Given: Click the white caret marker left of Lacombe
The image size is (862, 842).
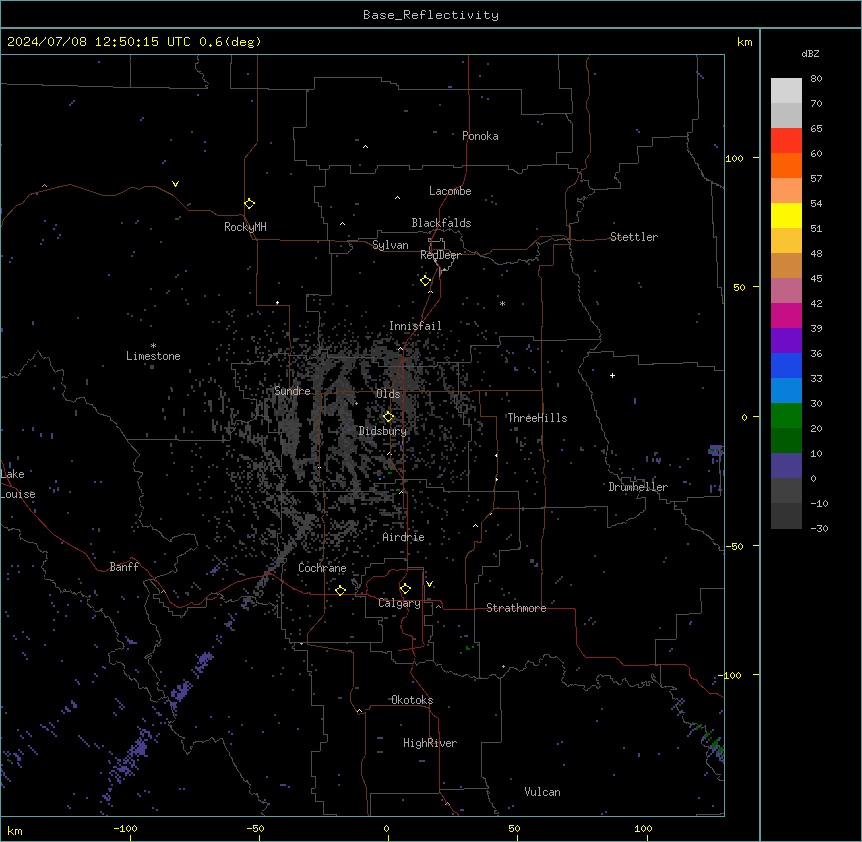Looking at the screenshot, I should pyautogui.click(x=397, y=198).
